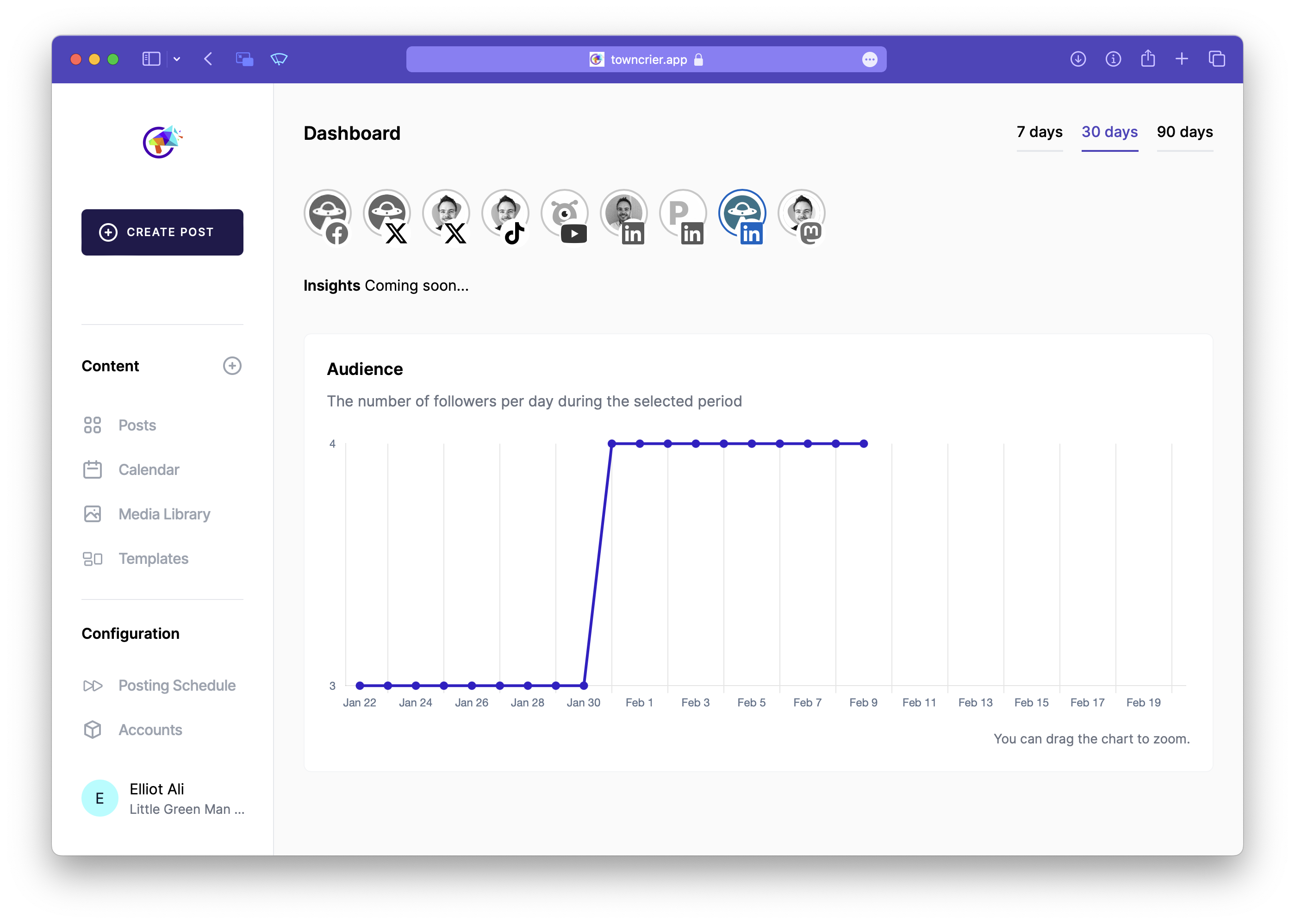Show the tab overview

1217,59
